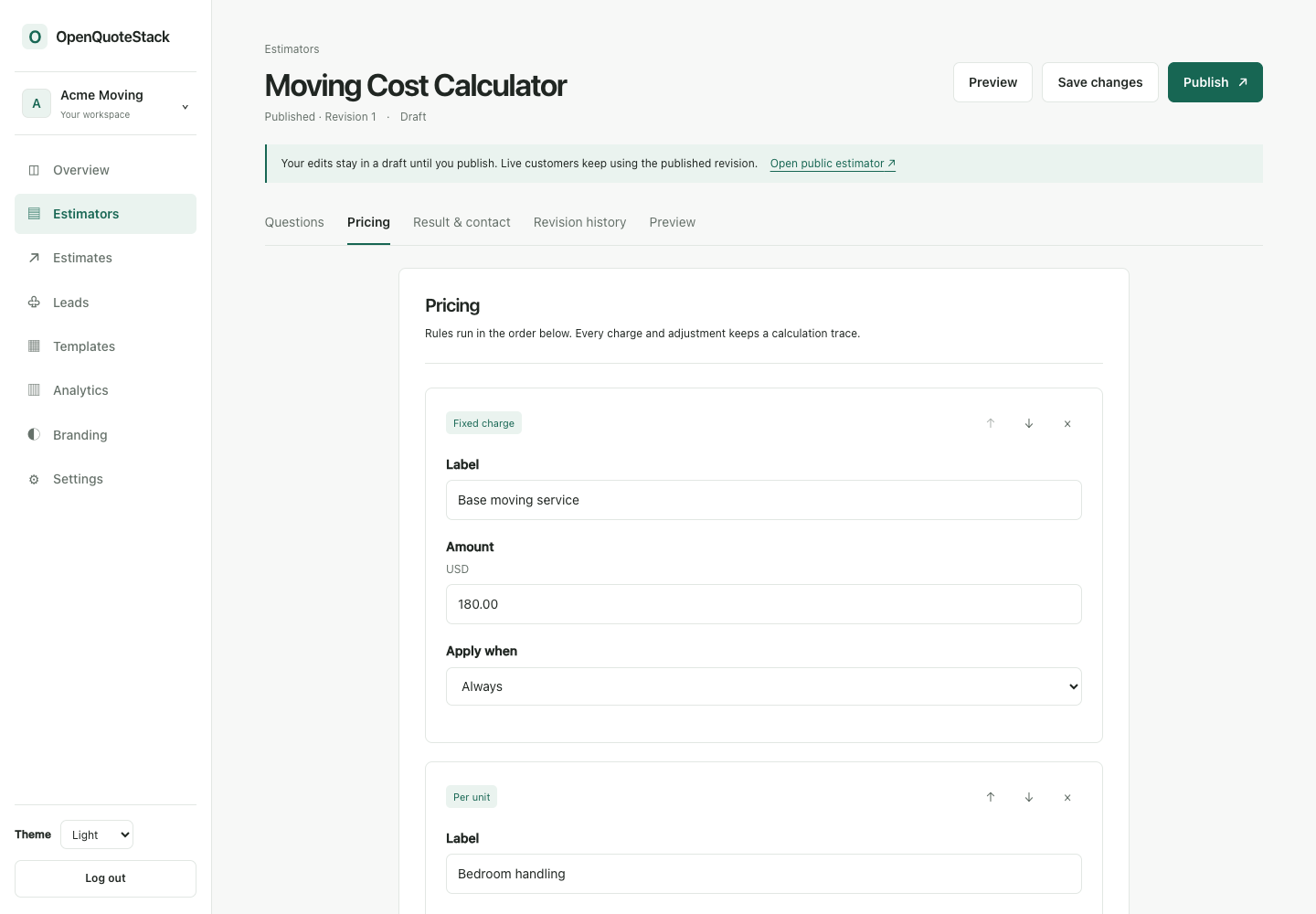Open the Preview tab
Screen dimensions: 1316x914
tap(673, 222)
